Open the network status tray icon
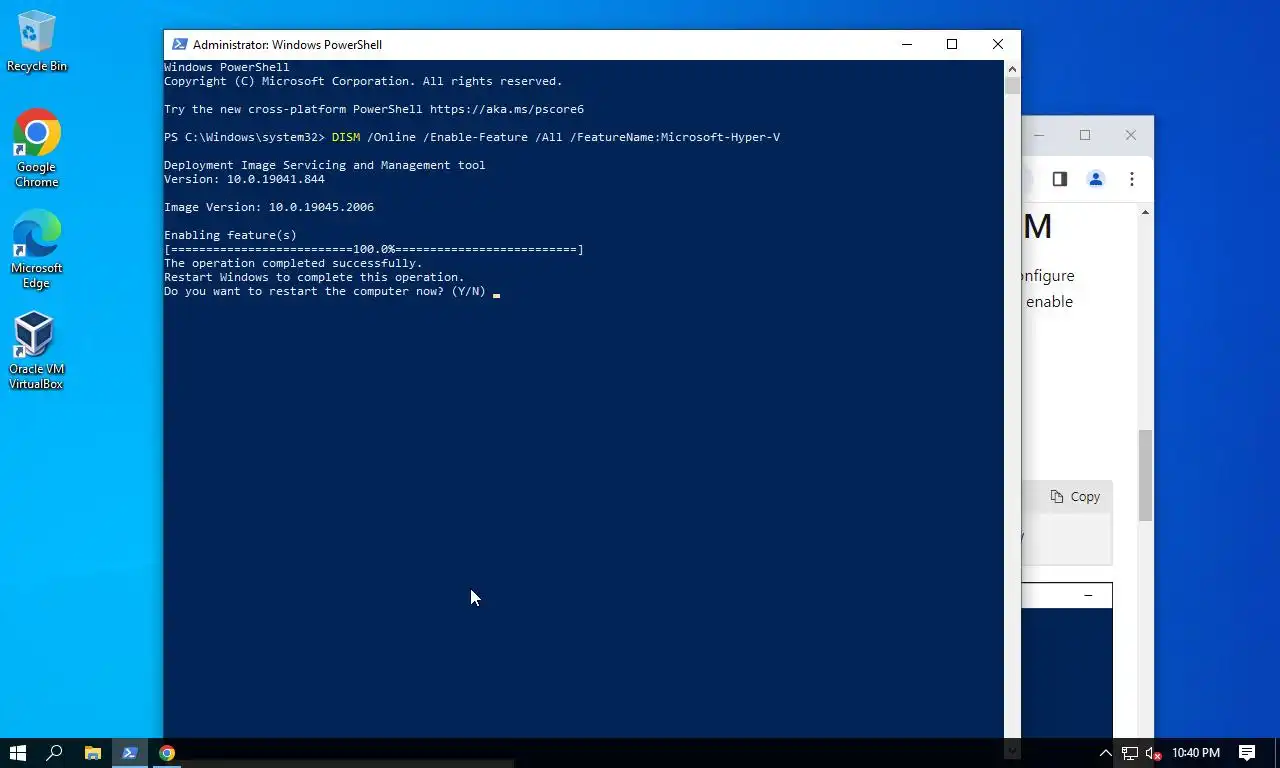The height and width of the screenshot is (768, 1280). click(x=1129, y=753)
